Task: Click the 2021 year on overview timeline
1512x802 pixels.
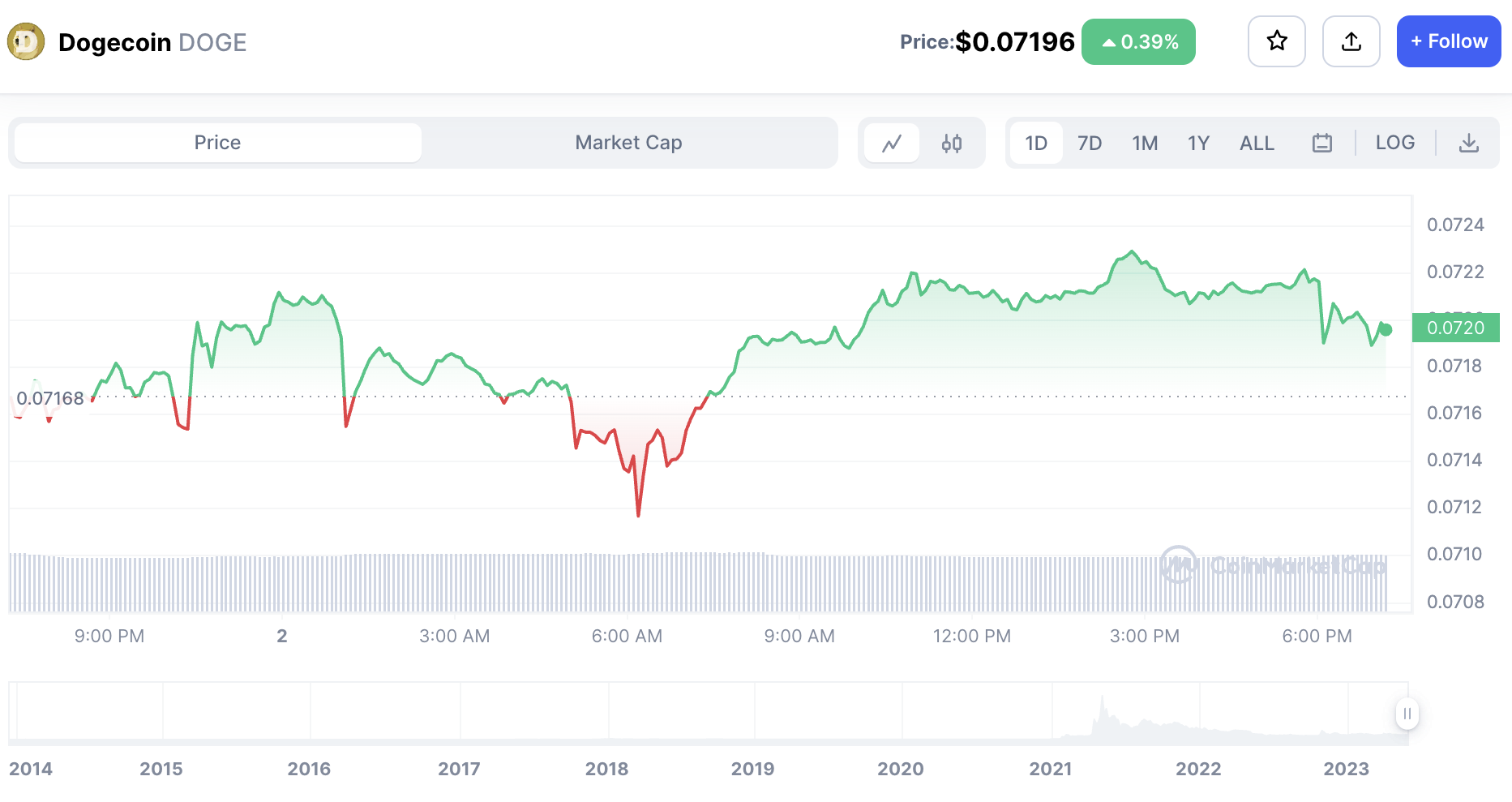Action: pos(1050,769)
